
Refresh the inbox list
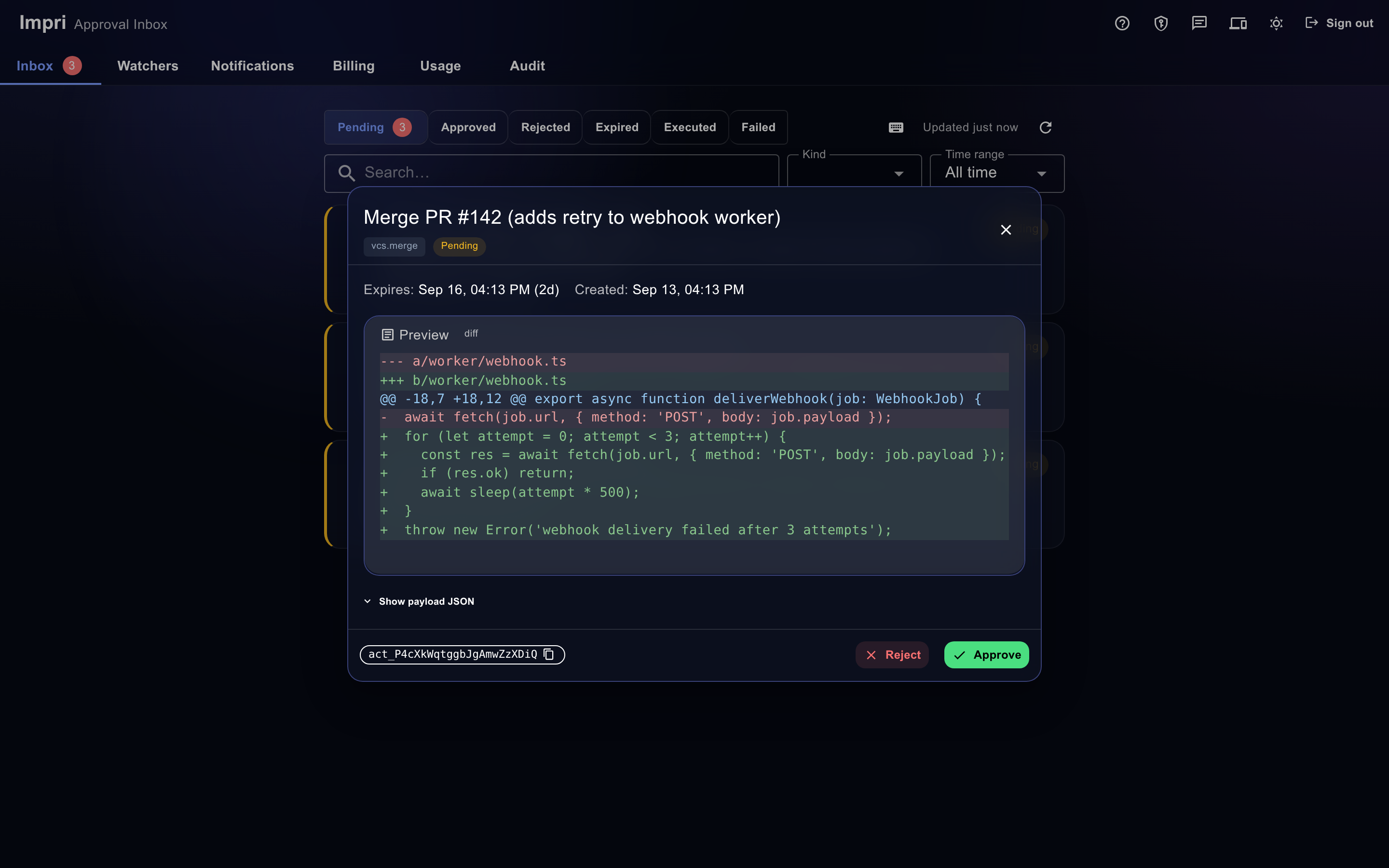(1046, 127)
